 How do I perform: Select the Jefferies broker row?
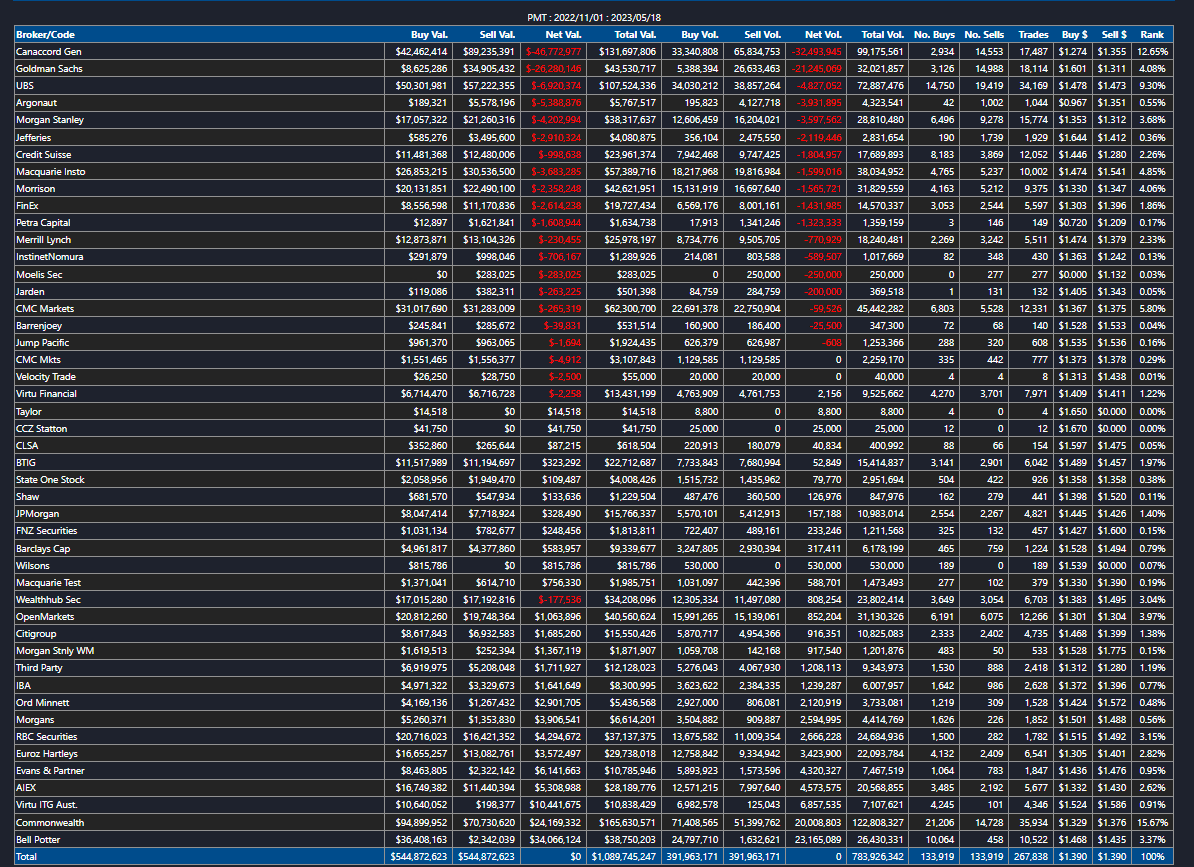(x=594, y=138)
